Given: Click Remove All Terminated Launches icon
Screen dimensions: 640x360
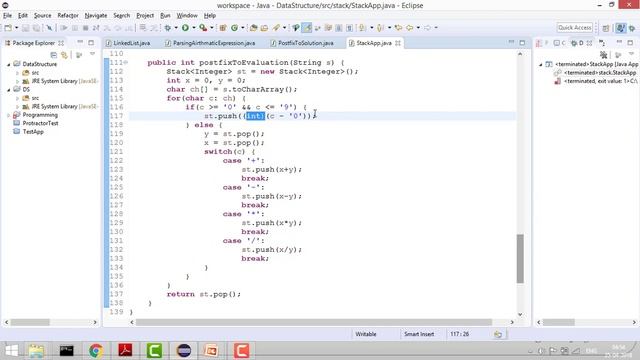Looking at the screenshot, I should pos(604,54).
